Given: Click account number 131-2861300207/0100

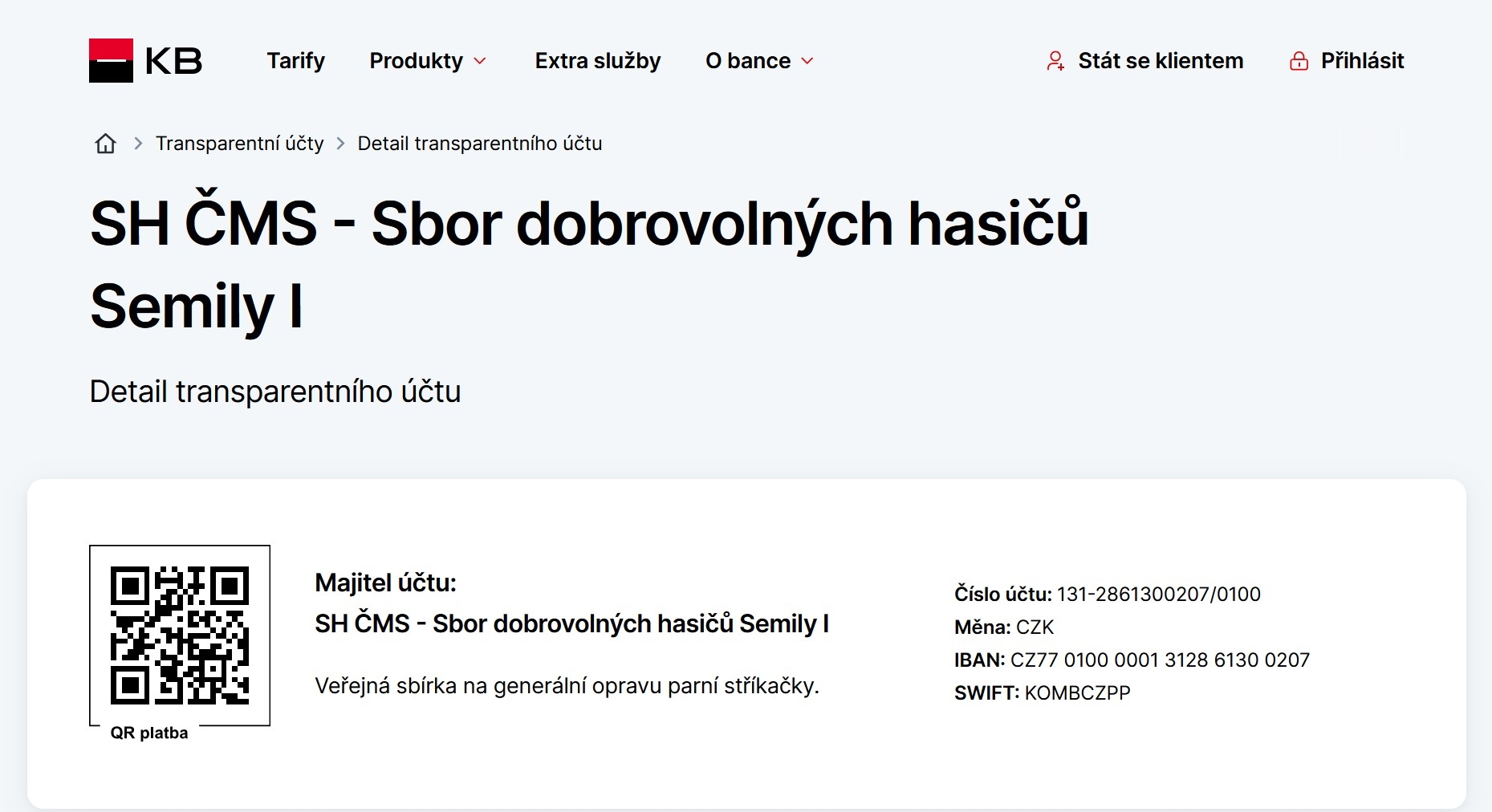Looking at the screenshot, I should (x=1159, y=595).
